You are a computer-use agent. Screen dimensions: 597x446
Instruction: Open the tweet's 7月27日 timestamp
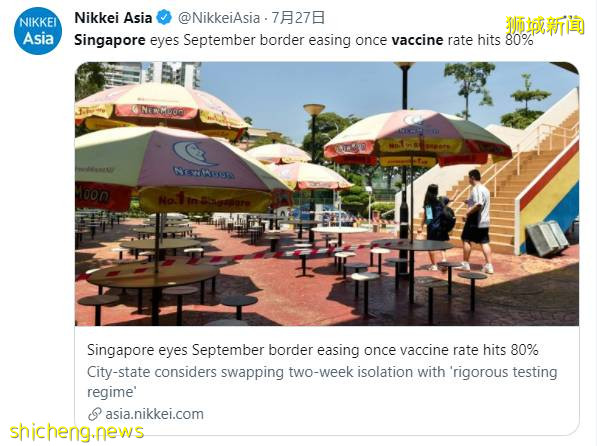[x=298, y=18]
